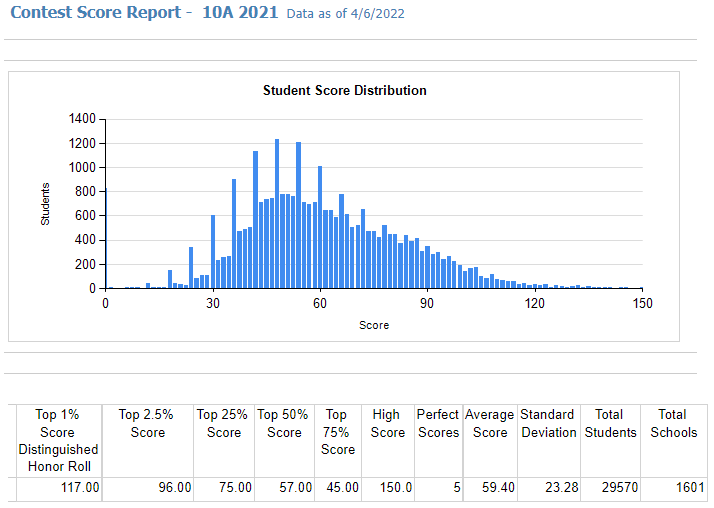Select the 150.0 high score cell
The image size is (714, 508).
pos(388,488)
